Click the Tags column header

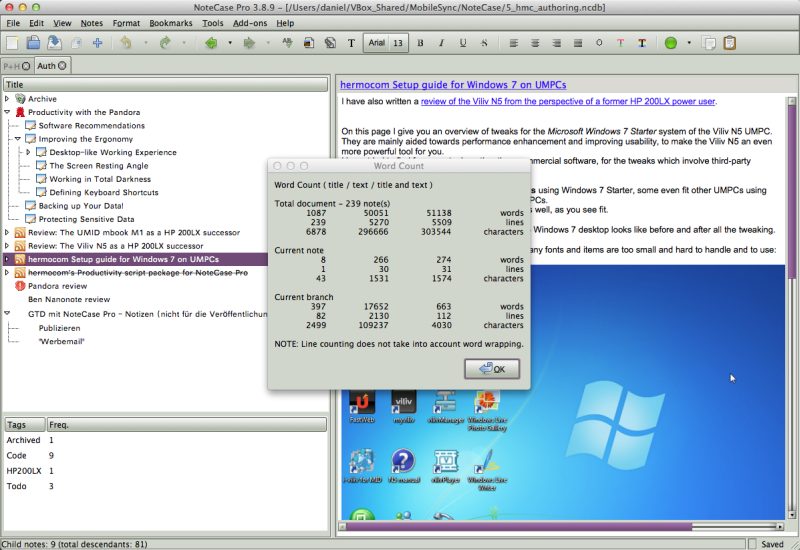24,424
